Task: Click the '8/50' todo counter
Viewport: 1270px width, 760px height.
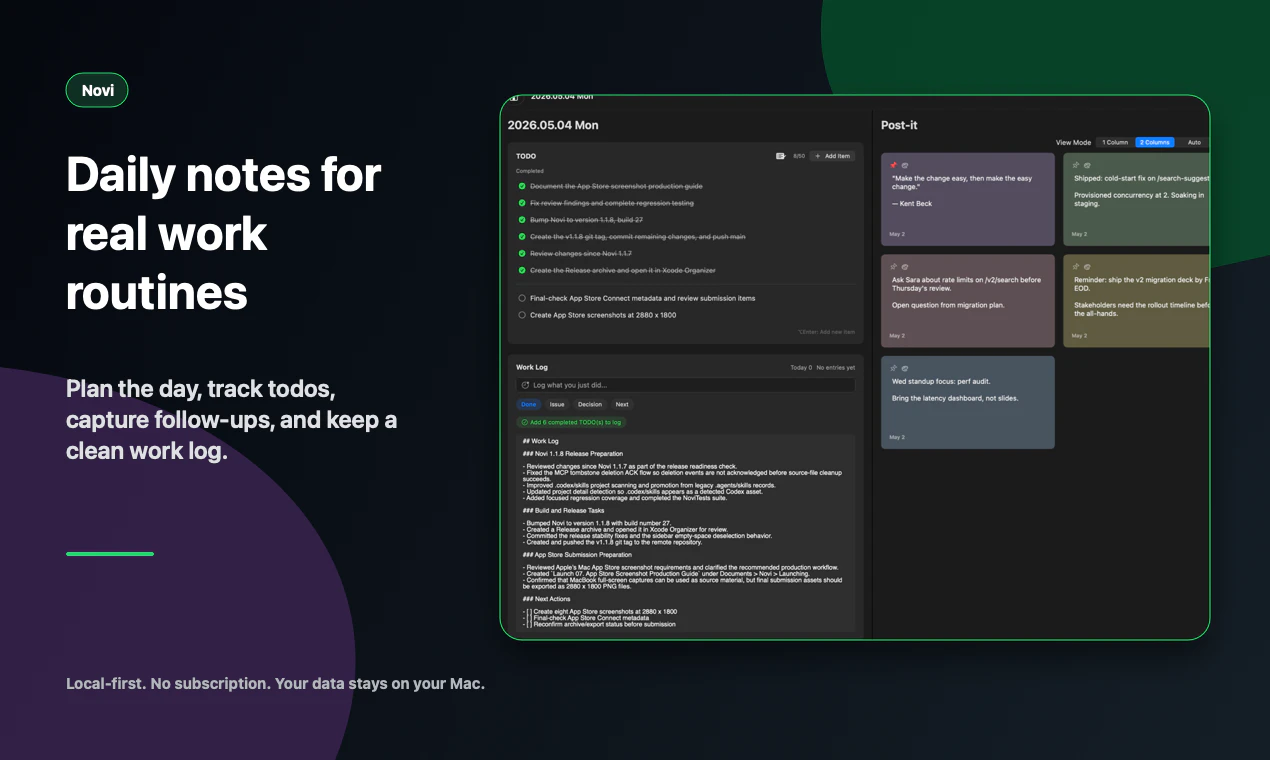Action: coord(799,156)
